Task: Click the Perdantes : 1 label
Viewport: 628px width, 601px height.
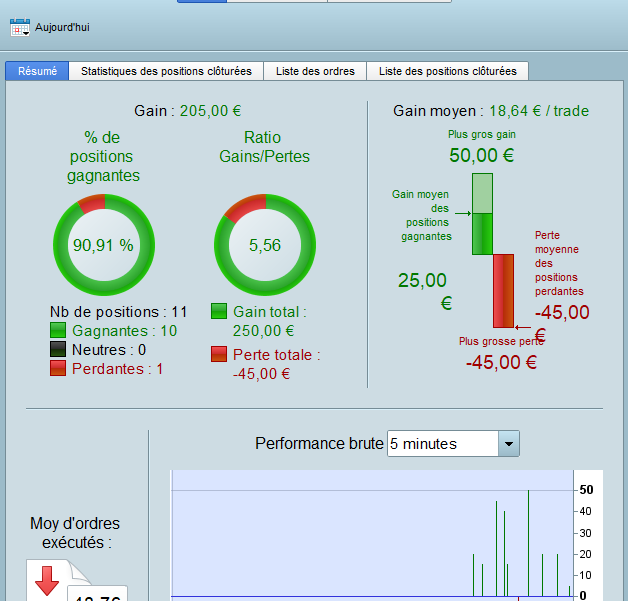Action: (x=117, y=369)
